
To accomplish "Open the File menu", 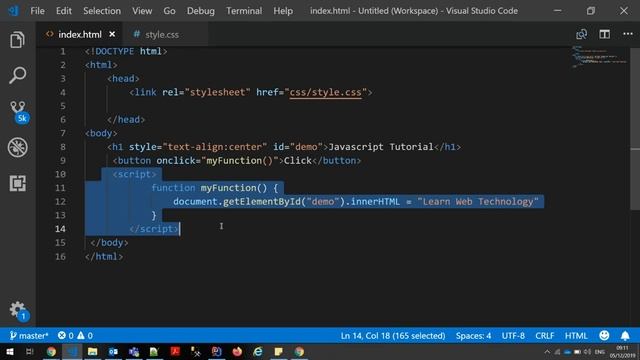I will click(x=37, y=11).
